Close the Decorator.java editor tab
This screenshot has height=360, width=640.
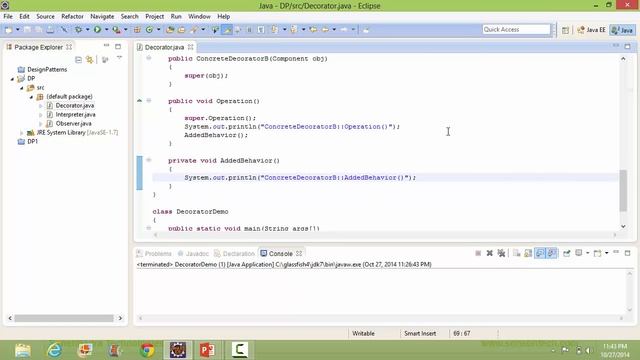tap(191, 47)
